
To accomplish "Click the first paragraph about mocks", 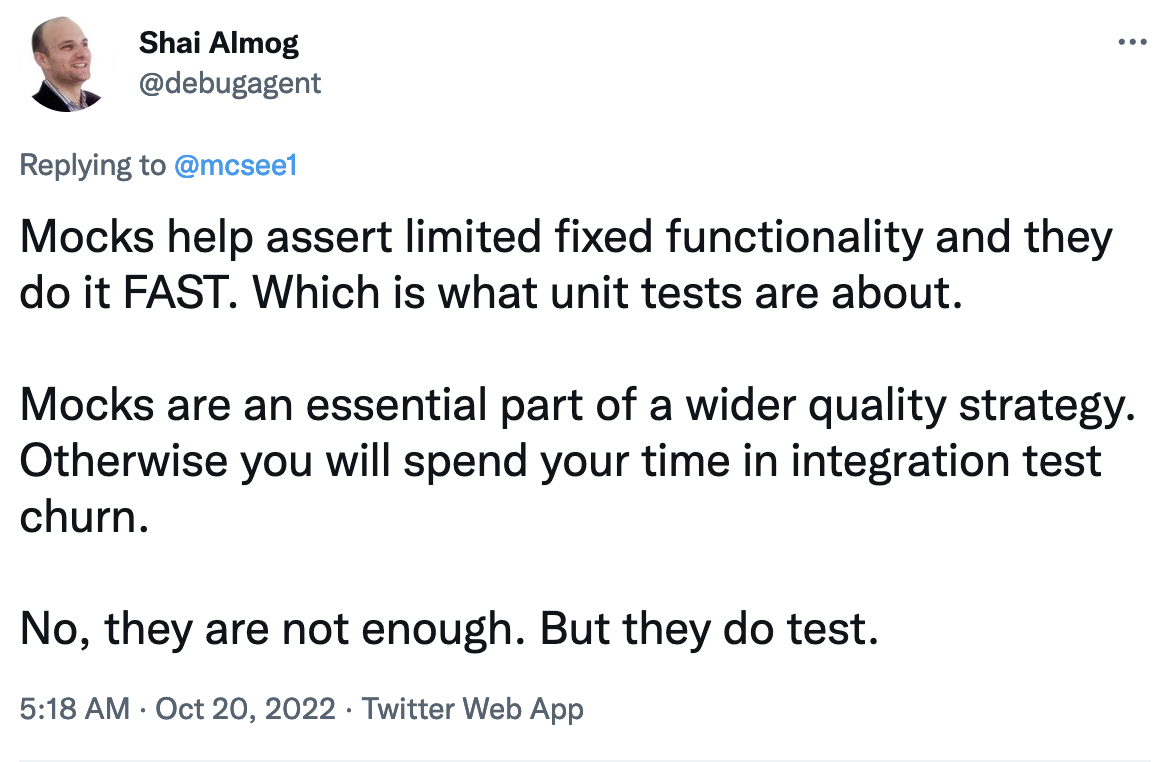I will [x=500, y=264].
